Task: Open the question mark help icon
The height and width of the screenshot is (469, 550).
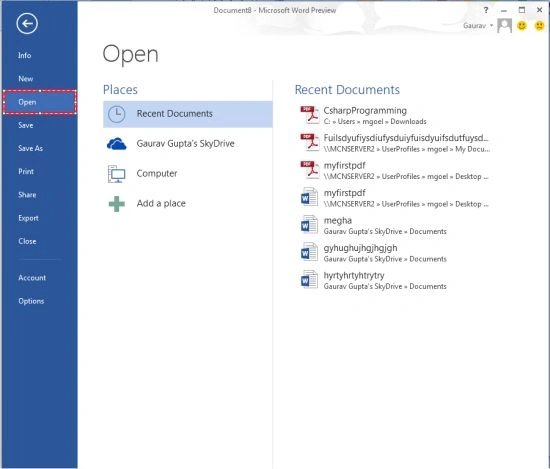Action: click(x=486, y=10)
